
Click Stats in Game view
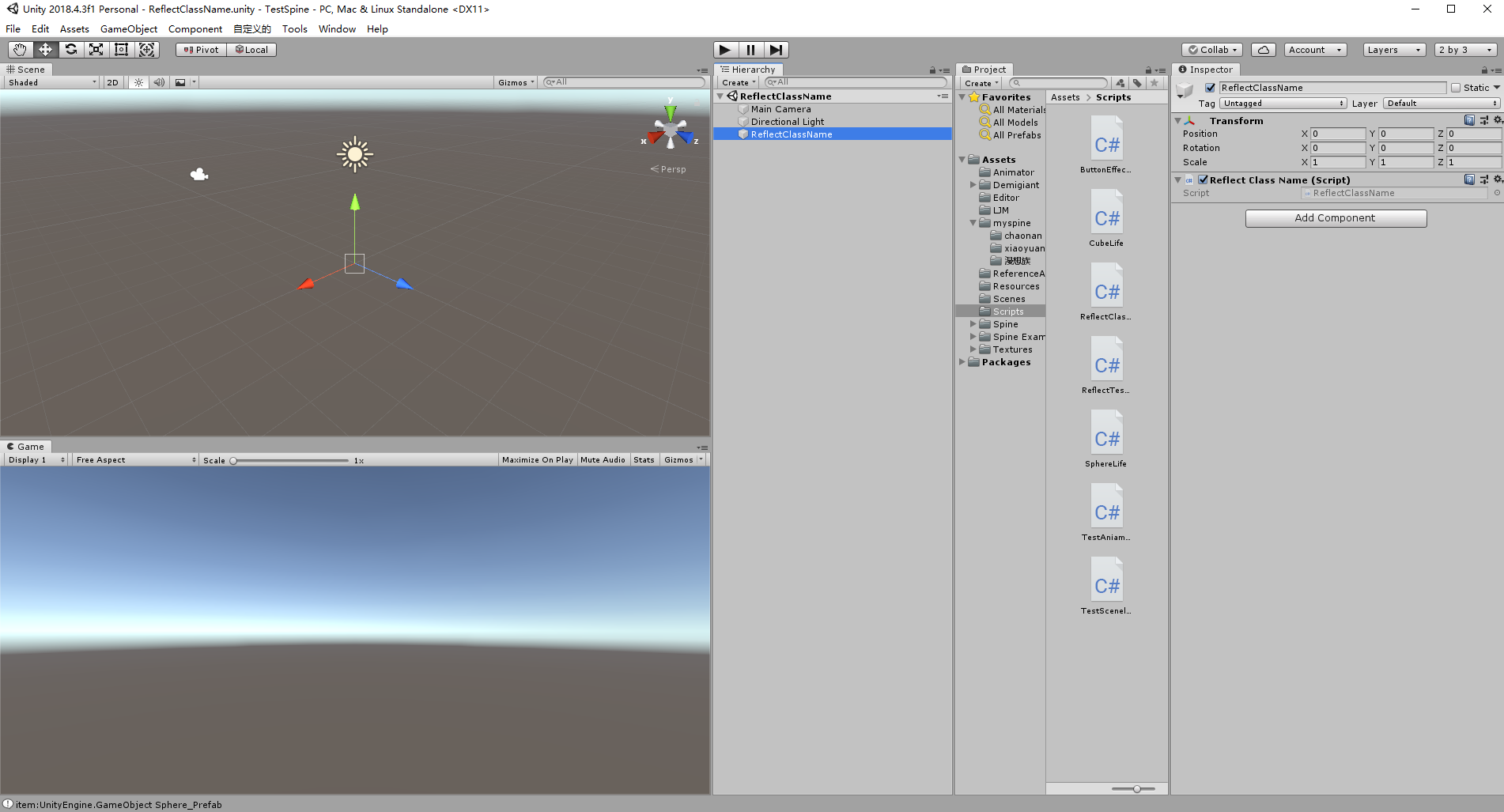click(x=644, y=459)
